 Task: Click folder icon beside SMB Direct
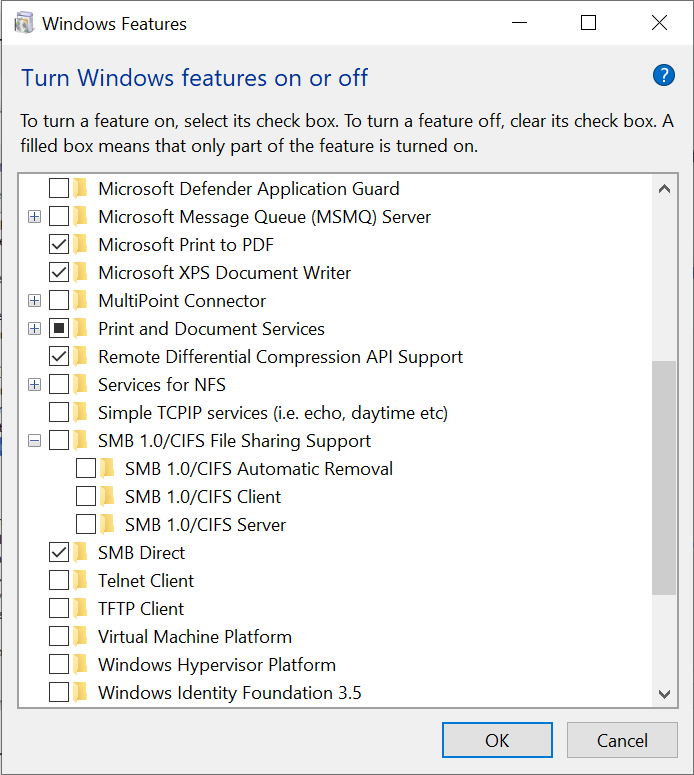[80, 552]
